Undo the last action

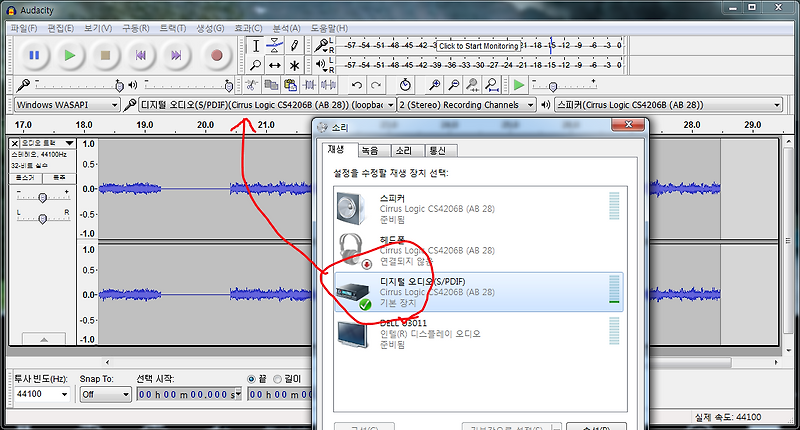click(x=357, y=85)
